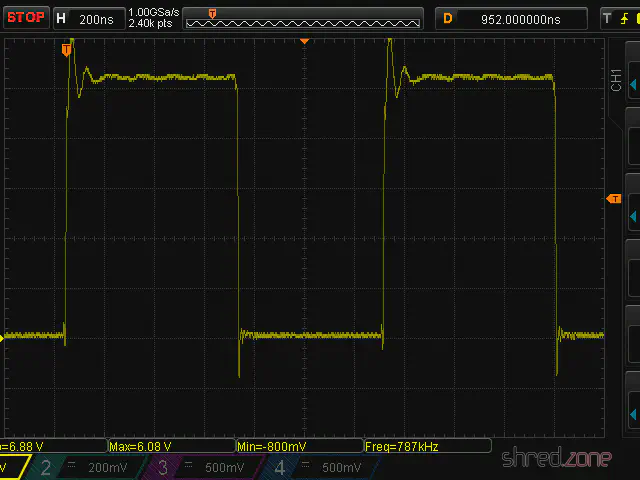Toggle channel 4 label showing 500mV
Image resolution: width=640 pixels, height=480 pixels.
click(318, 468)
